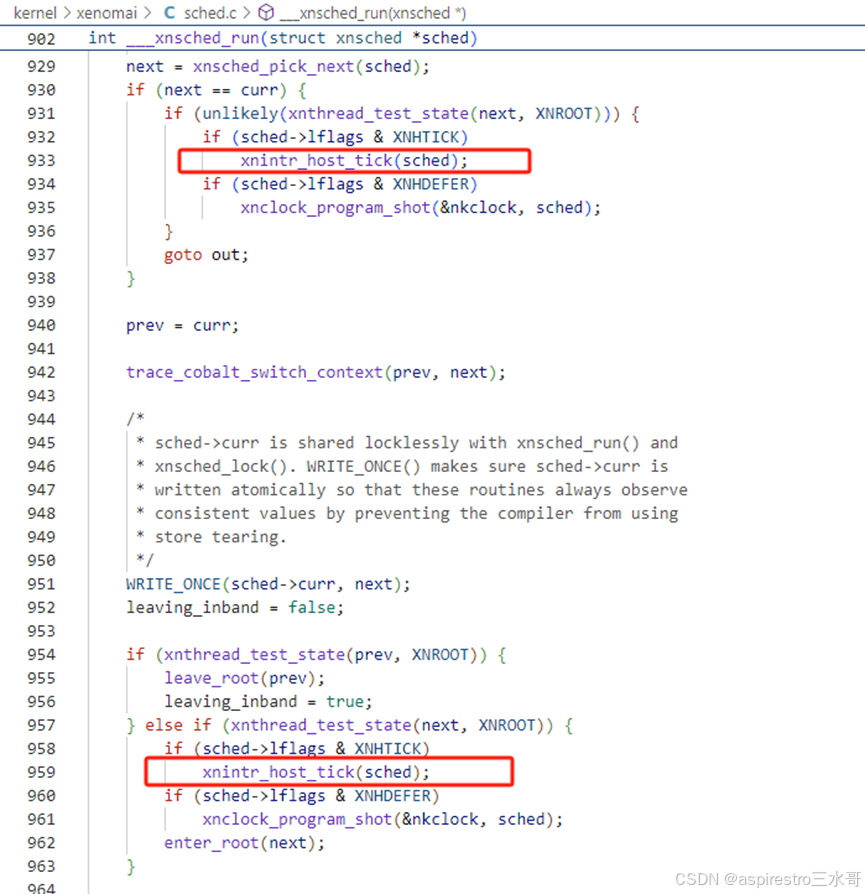Click xnclock_program_shot on line 935

pos(335,208)
